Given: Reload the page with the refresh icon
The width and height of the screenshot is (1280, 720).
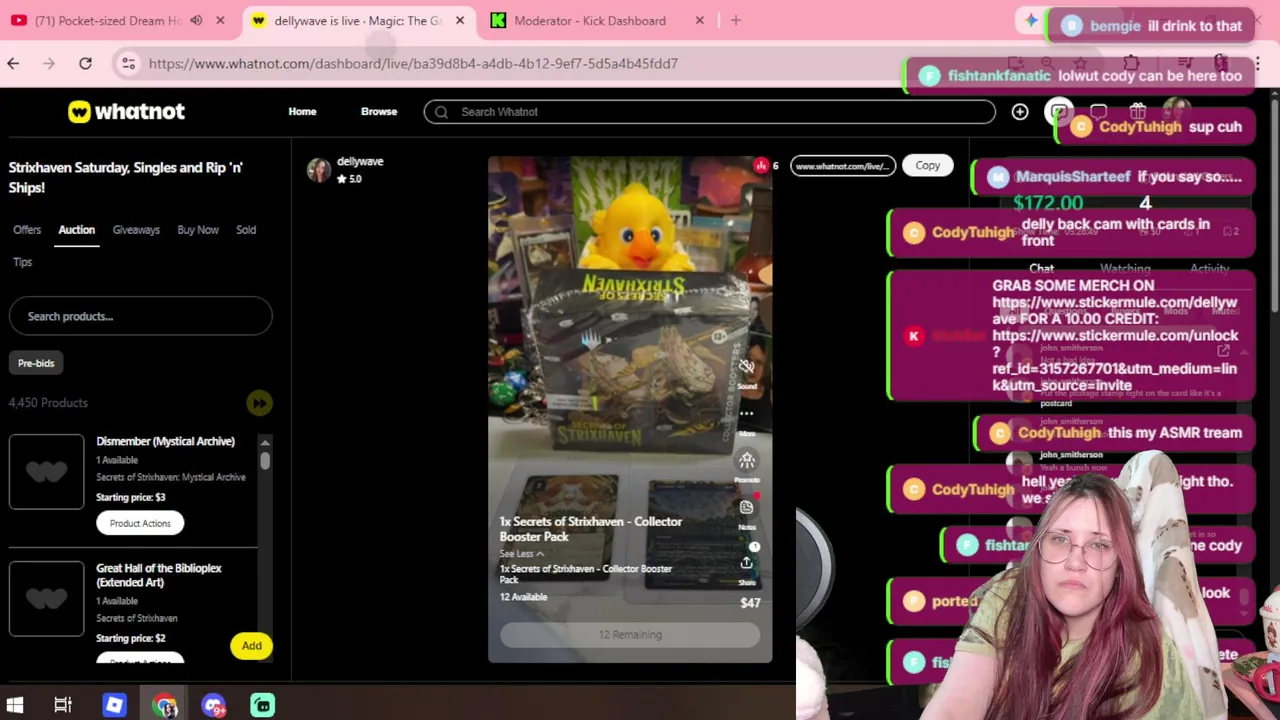Looking at the screenshot, I should [x=85, y=64].
